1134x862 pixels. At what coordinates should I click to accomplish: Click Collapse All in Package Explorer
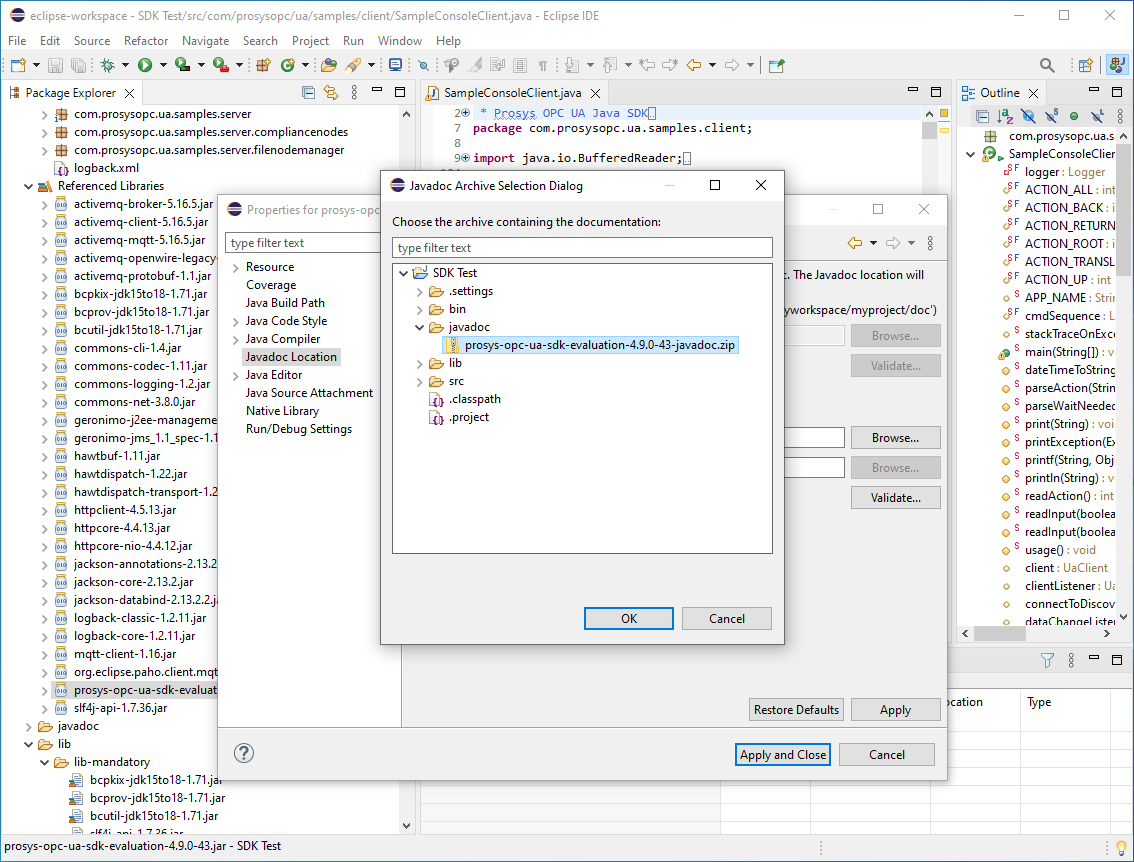click(308, 93)
